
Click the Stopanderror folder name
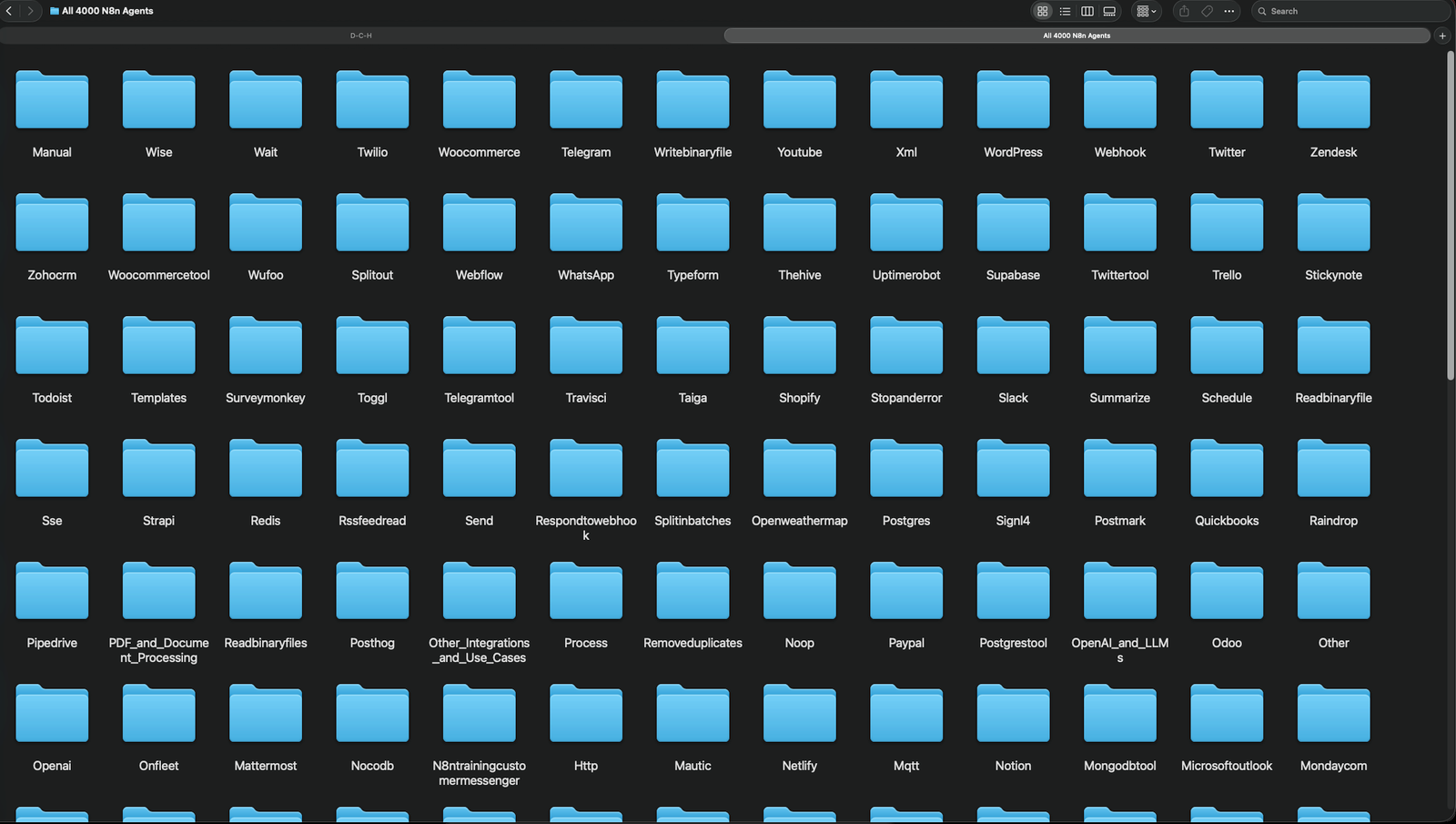point(906,398)
